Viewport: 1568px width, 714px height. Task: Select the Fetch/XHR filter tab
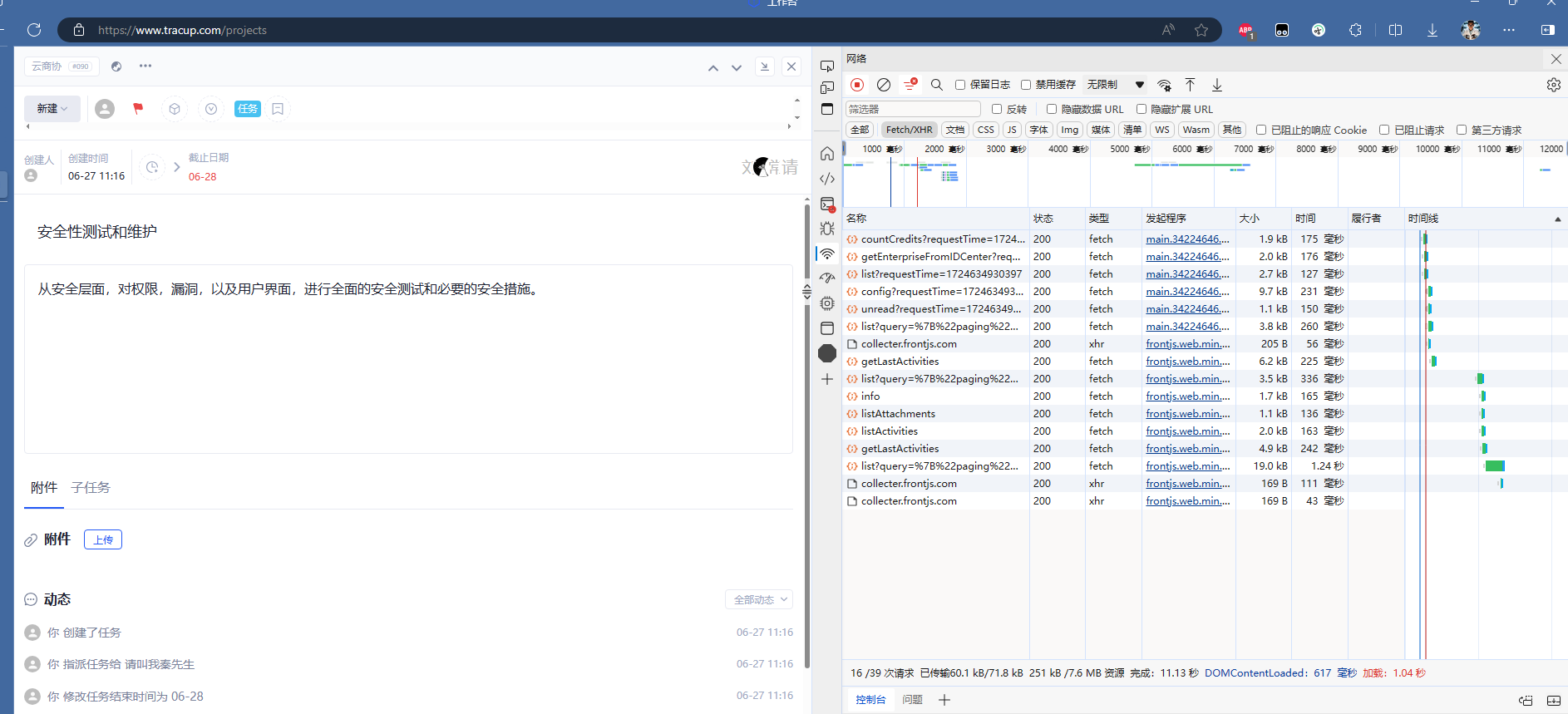point(909,130)
